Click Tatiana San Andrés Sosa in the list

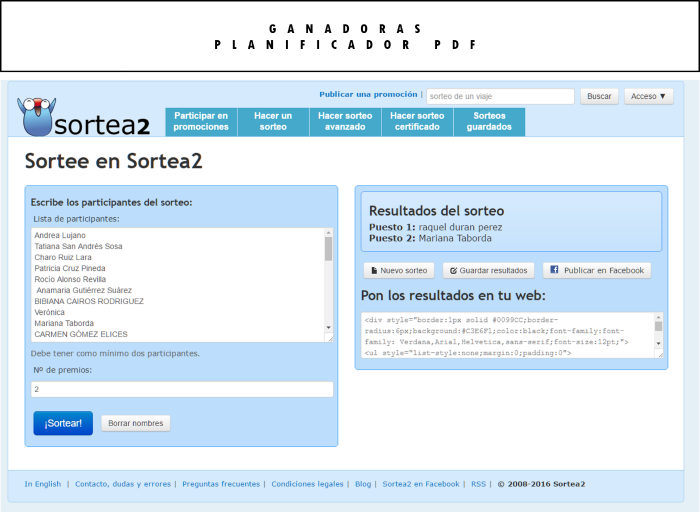click(x=78, y=246)
